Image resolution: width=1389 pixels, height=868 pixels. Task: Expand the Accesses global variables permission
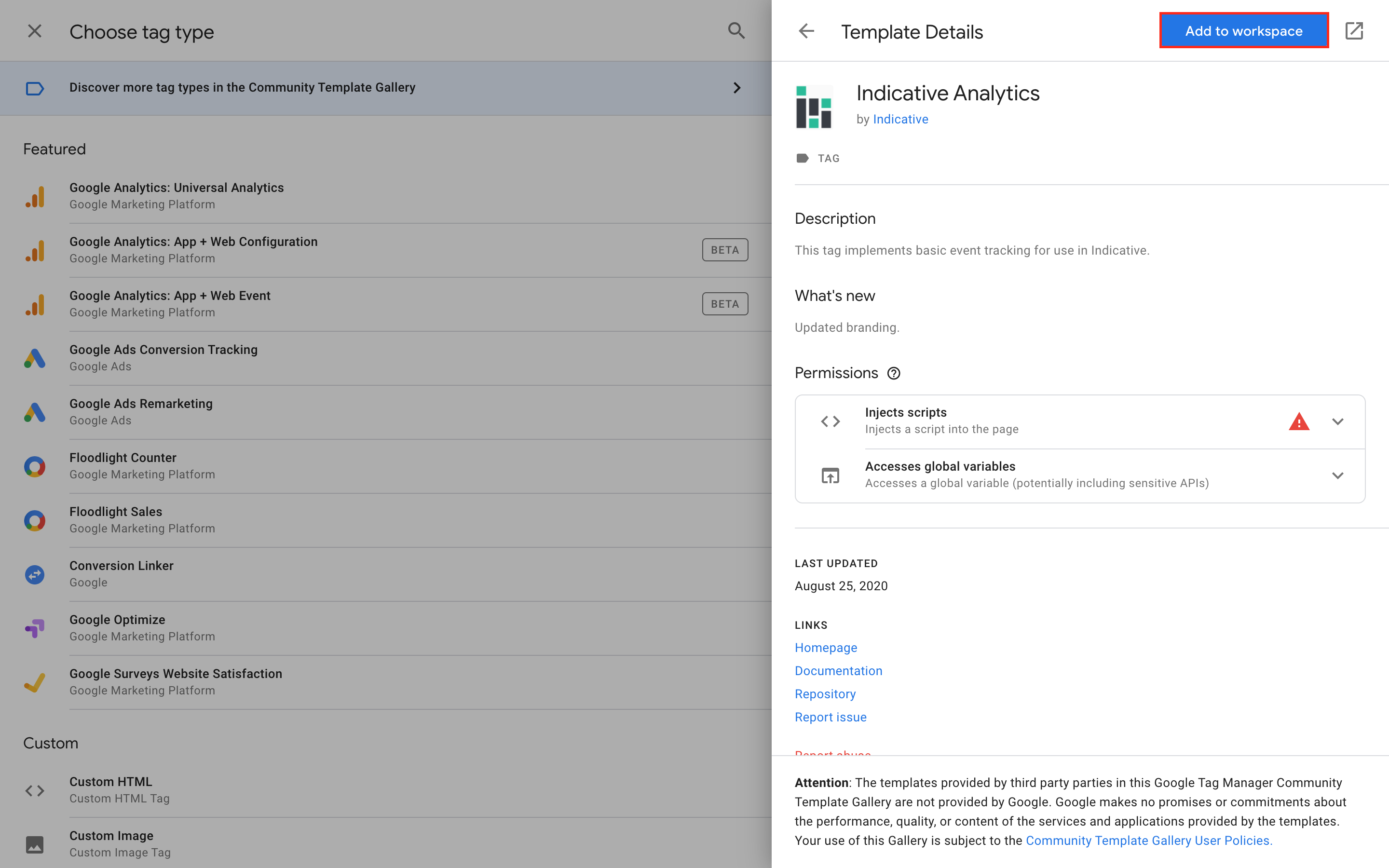click(1338, 475)
